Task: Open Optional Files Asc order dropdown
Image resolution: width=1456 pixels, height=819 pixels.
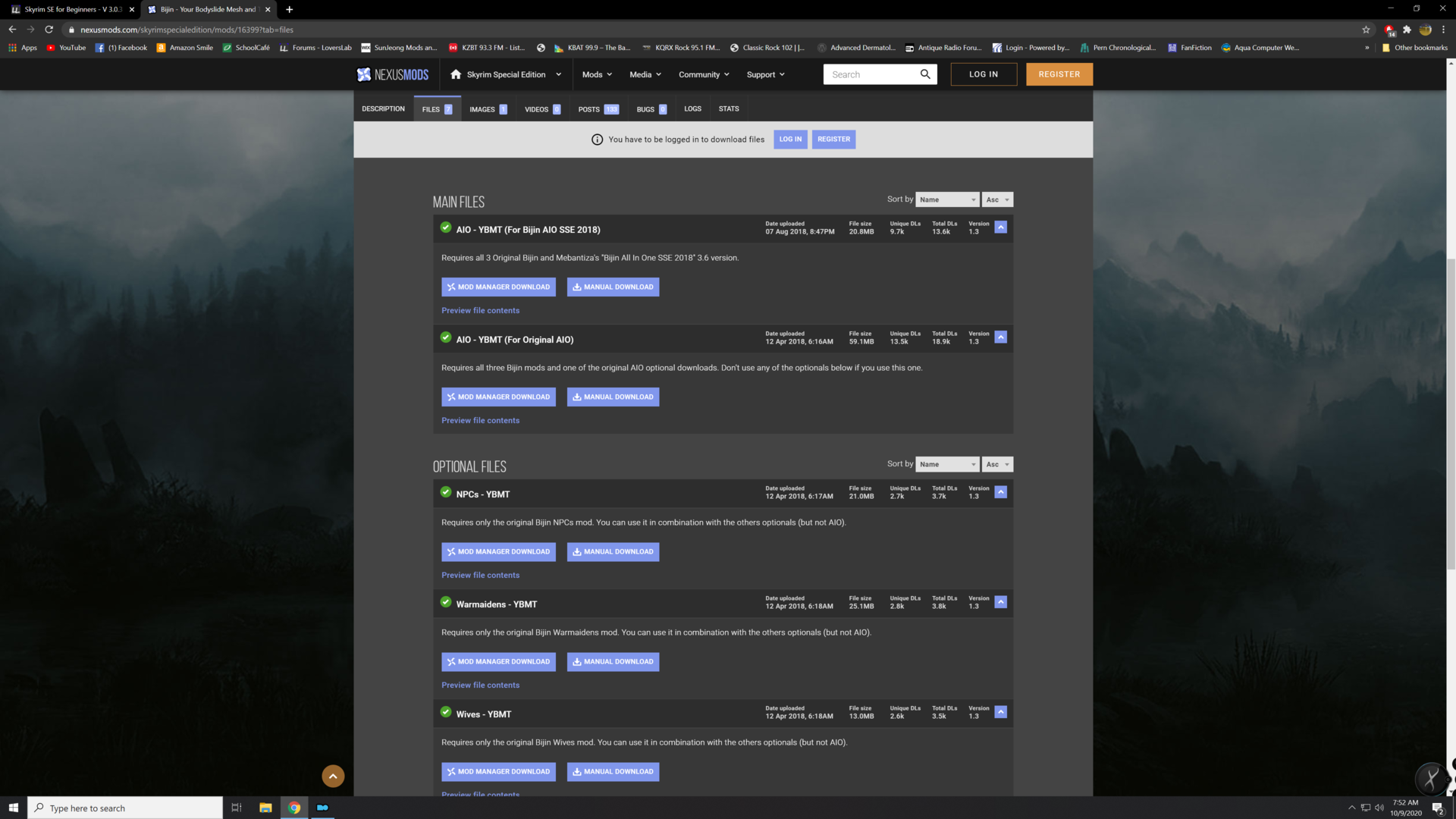Action: (x=997, y=464)
